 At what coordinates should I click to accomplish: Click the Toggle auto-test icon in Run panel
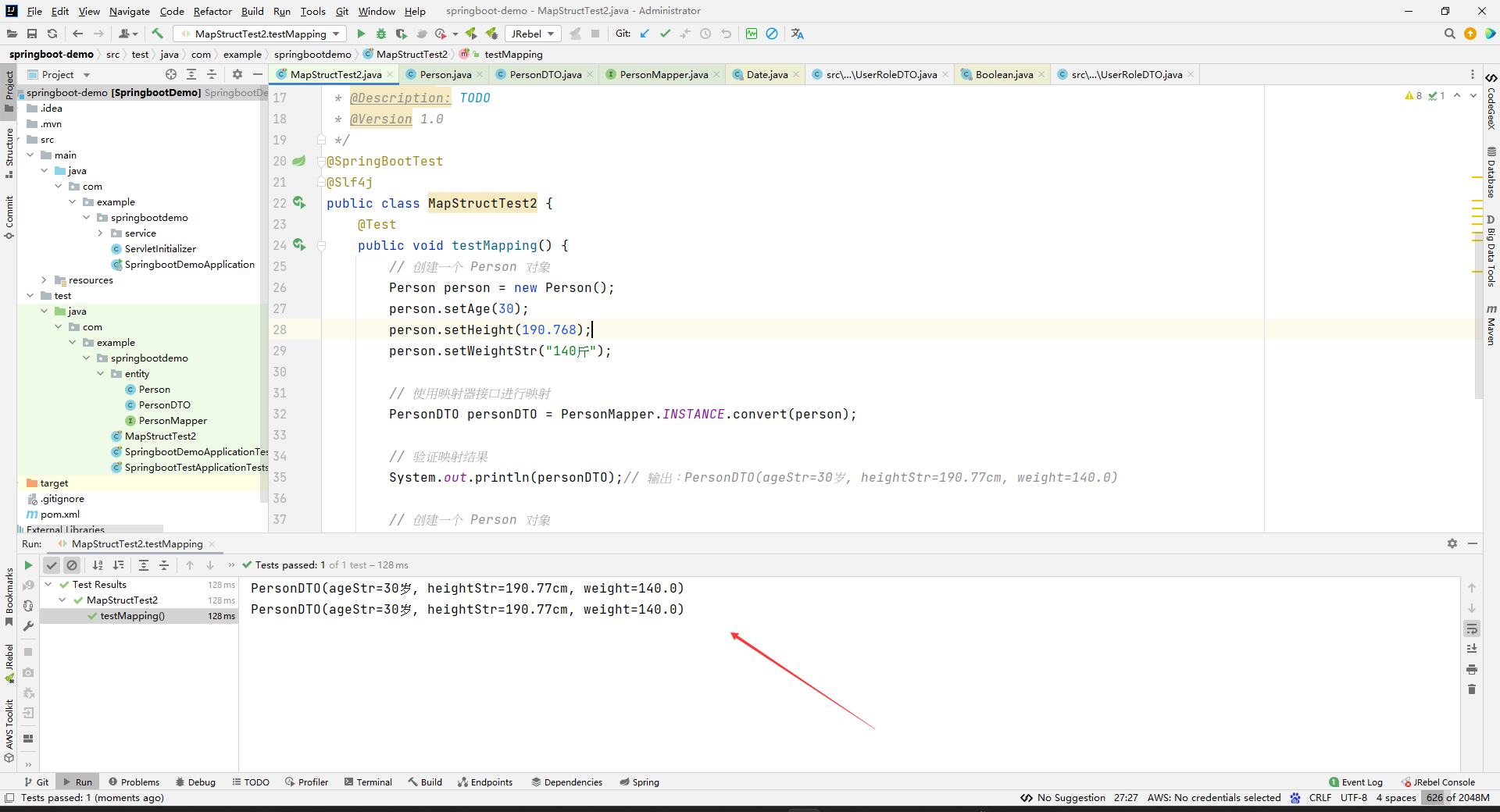point(28,606)
